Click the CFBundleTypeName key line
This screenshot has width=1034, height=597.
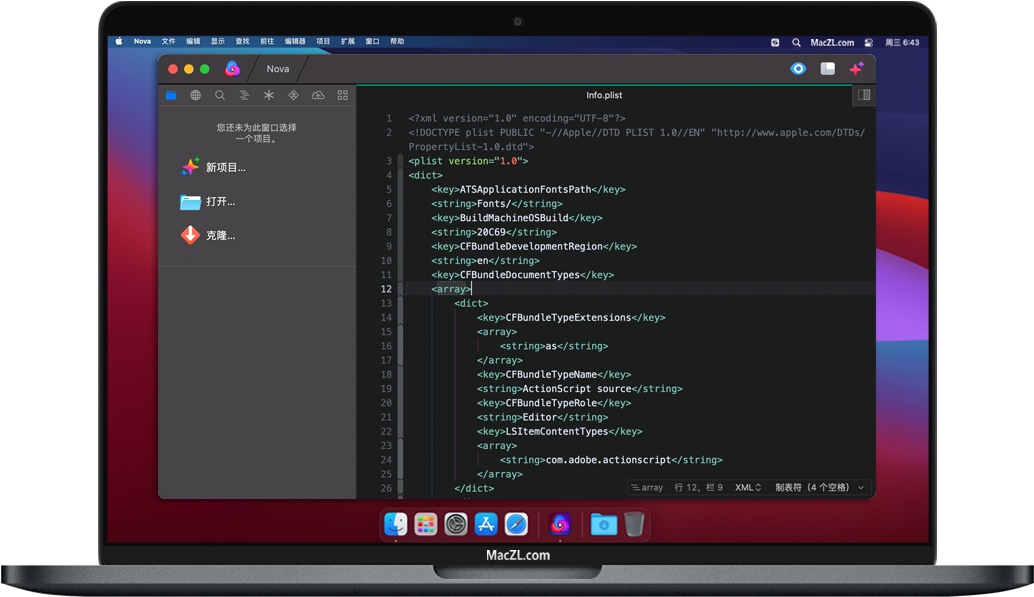coord(554,375)
